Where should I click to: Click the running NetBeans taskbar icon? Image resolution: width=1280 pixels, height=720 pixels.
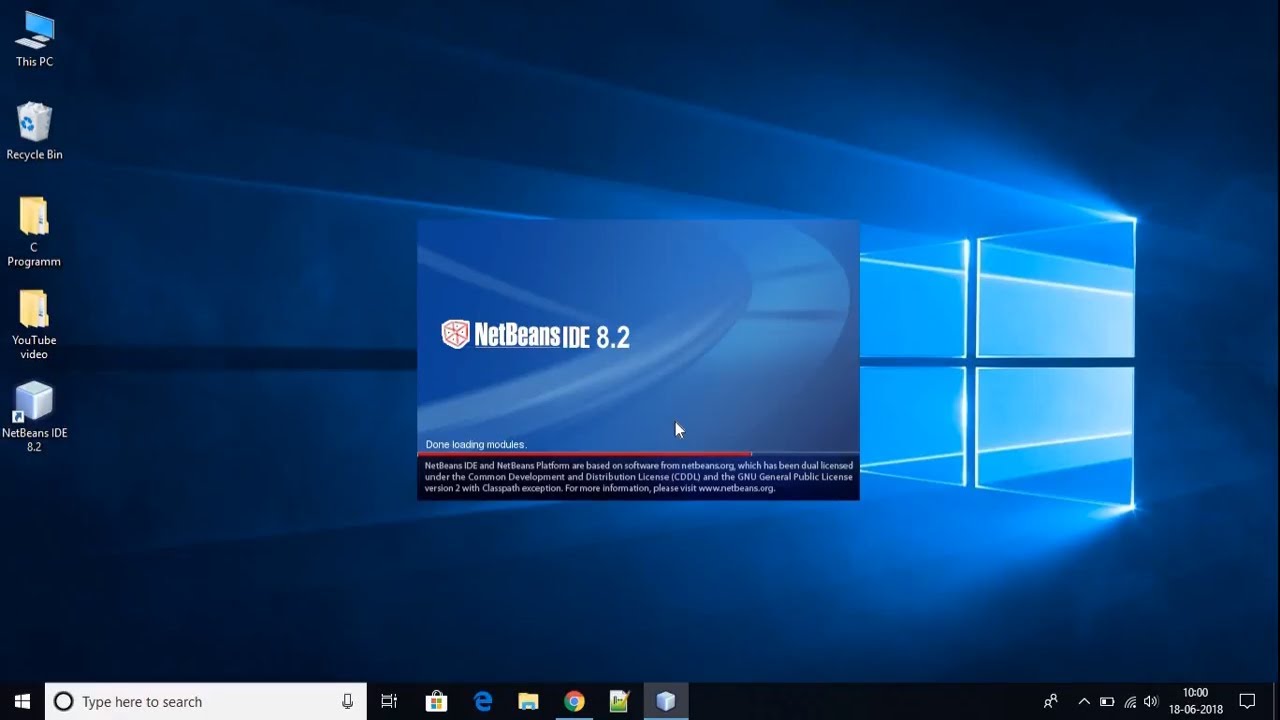click(x=666, y=702)
